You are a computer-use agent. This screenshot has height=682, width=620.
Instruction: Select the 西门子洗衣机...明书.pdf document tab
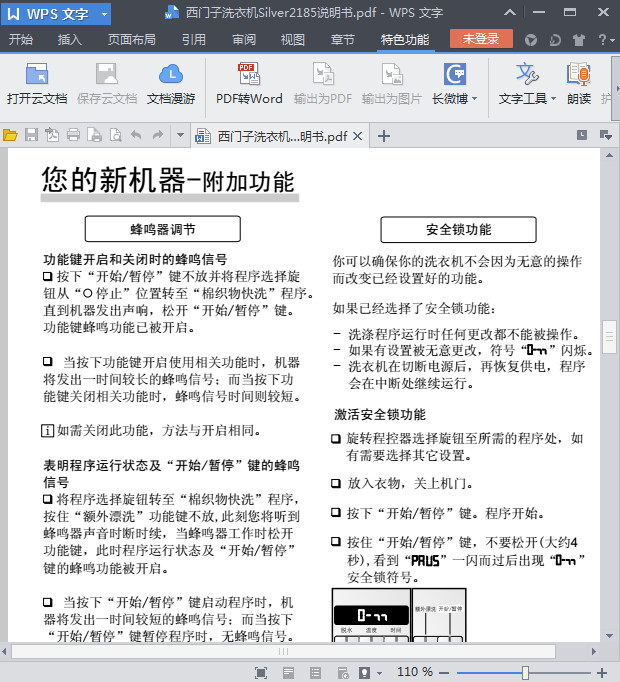(278, 136)
